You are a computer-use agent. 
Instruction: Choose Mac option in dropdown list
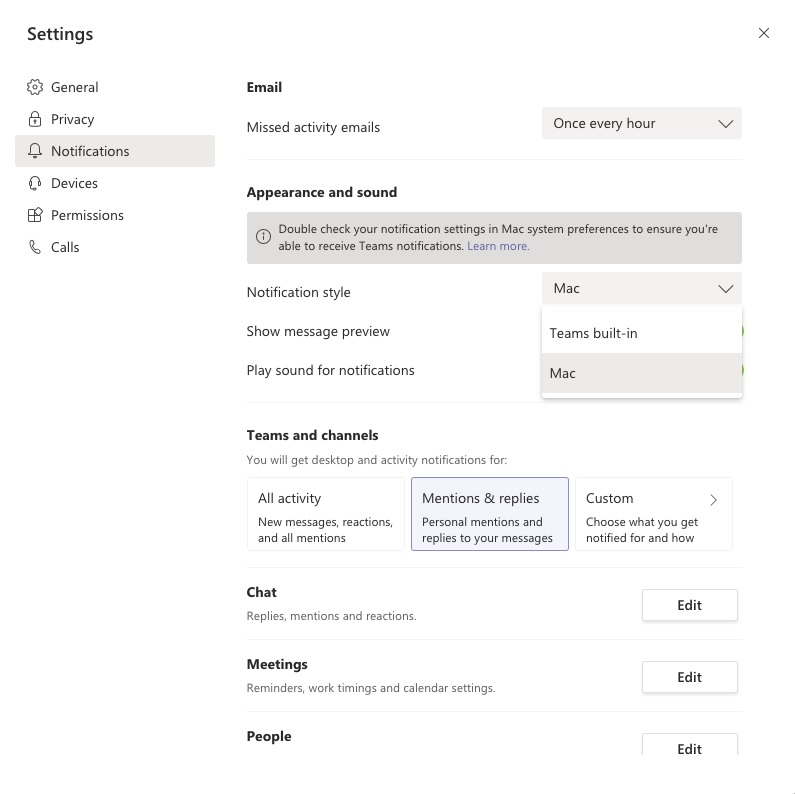[x=641, y=373]
